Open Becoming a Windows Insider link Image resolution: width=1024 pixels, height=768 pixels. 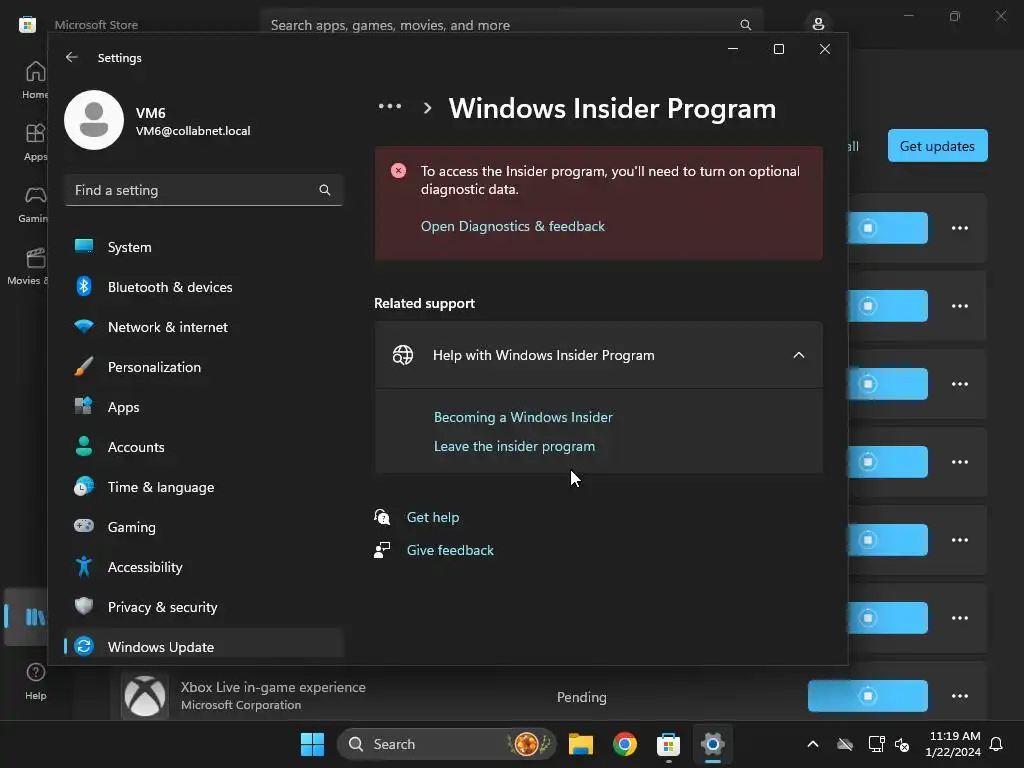523,417
